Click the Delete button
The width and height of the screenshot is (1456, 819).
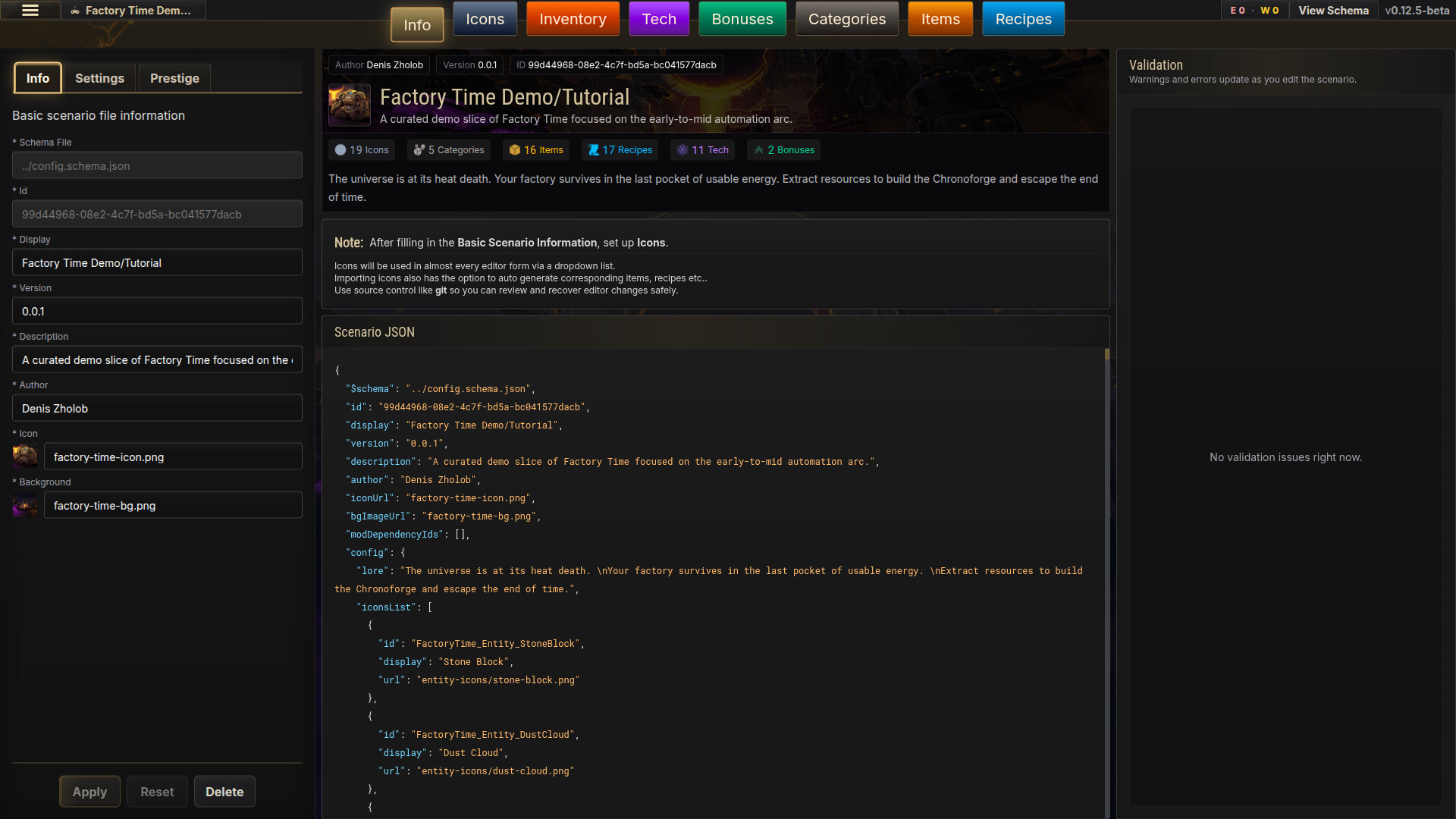224,792
